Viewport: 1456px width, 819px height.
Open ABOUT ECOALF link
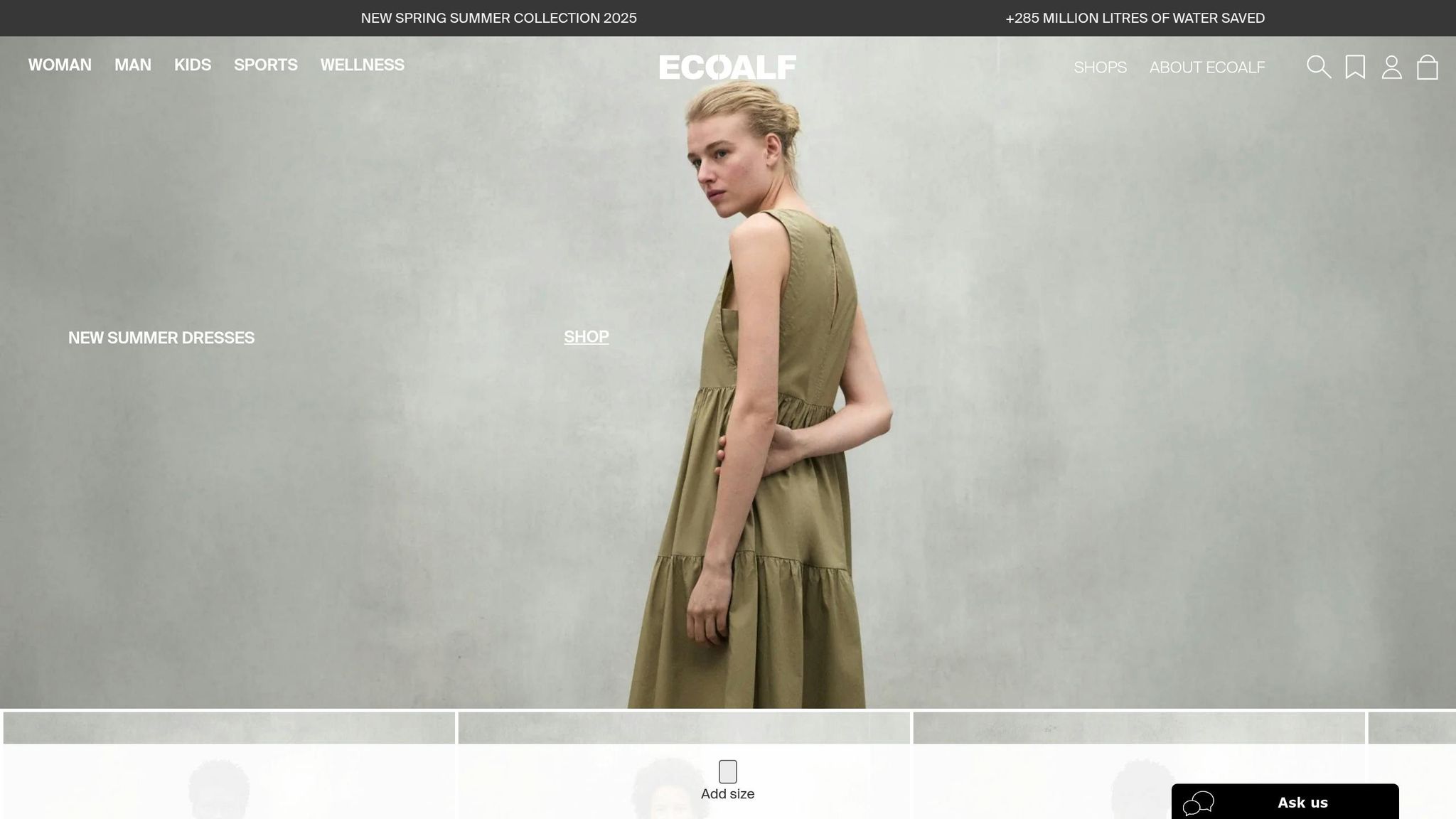(1207, 68)
